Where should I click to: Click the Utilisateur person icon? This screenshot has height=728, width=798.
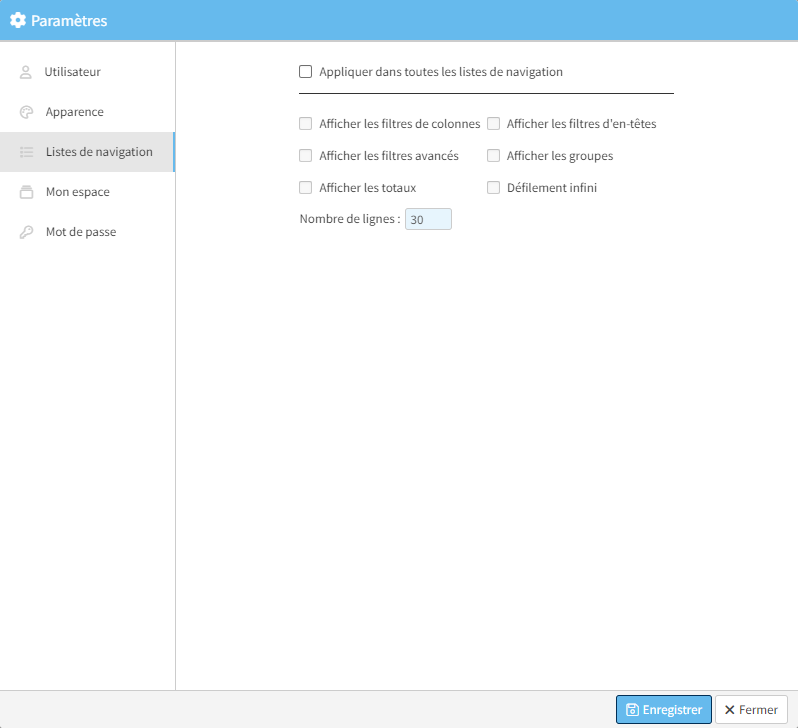(26, 72)
